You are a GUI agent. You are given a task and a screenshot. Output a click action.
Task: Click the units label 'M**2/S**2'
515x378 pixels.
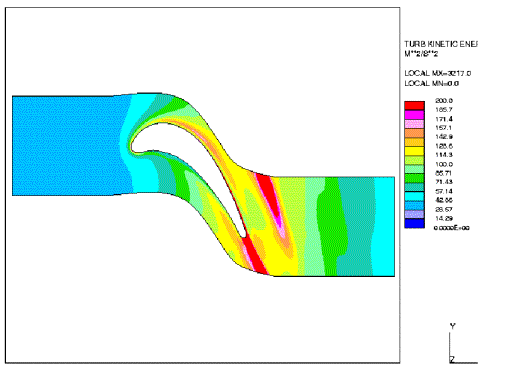pyautogui.click(x=421, y=54)
